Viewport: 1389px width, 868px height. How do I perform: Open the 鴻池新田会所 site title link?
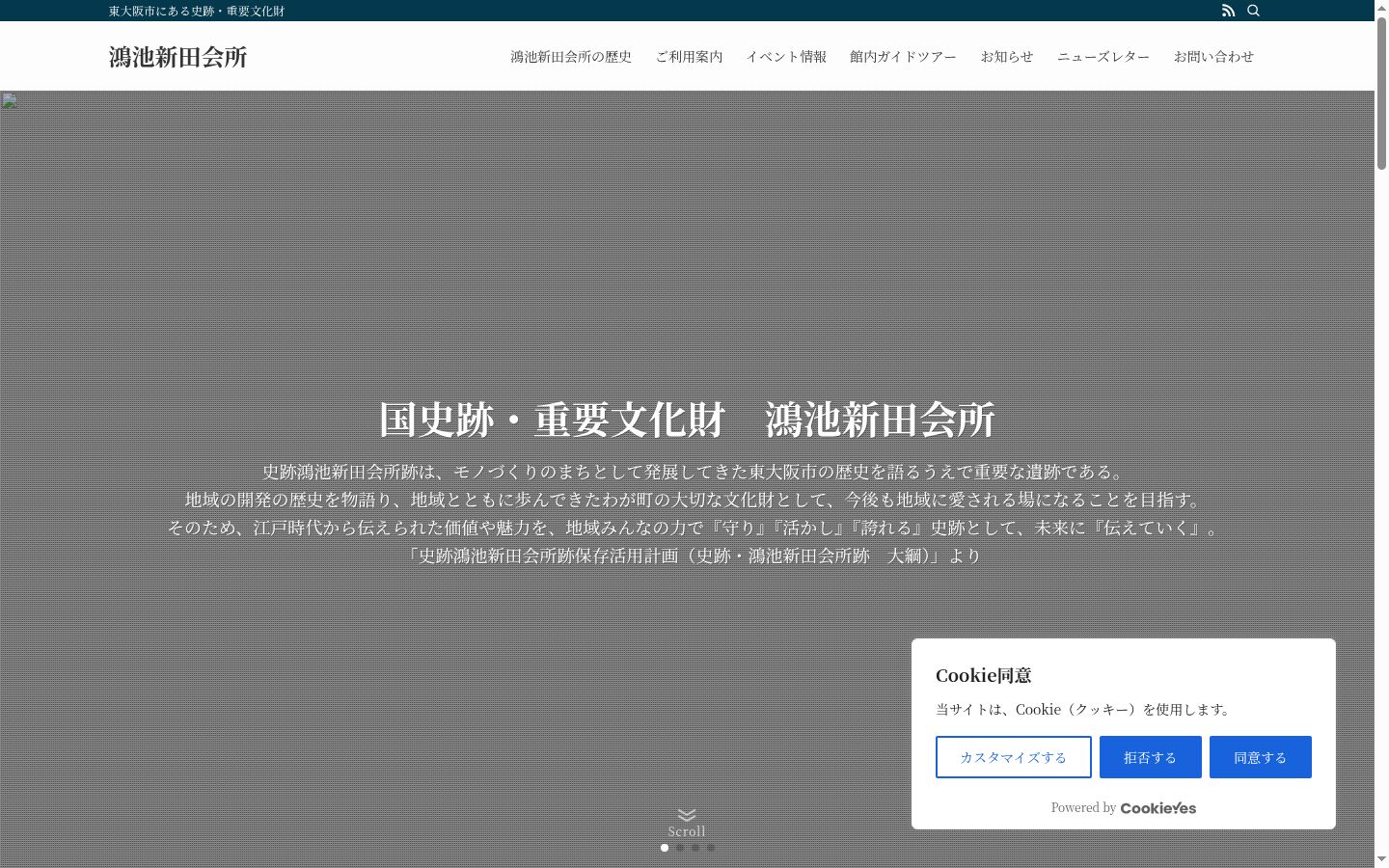point(177,57)
